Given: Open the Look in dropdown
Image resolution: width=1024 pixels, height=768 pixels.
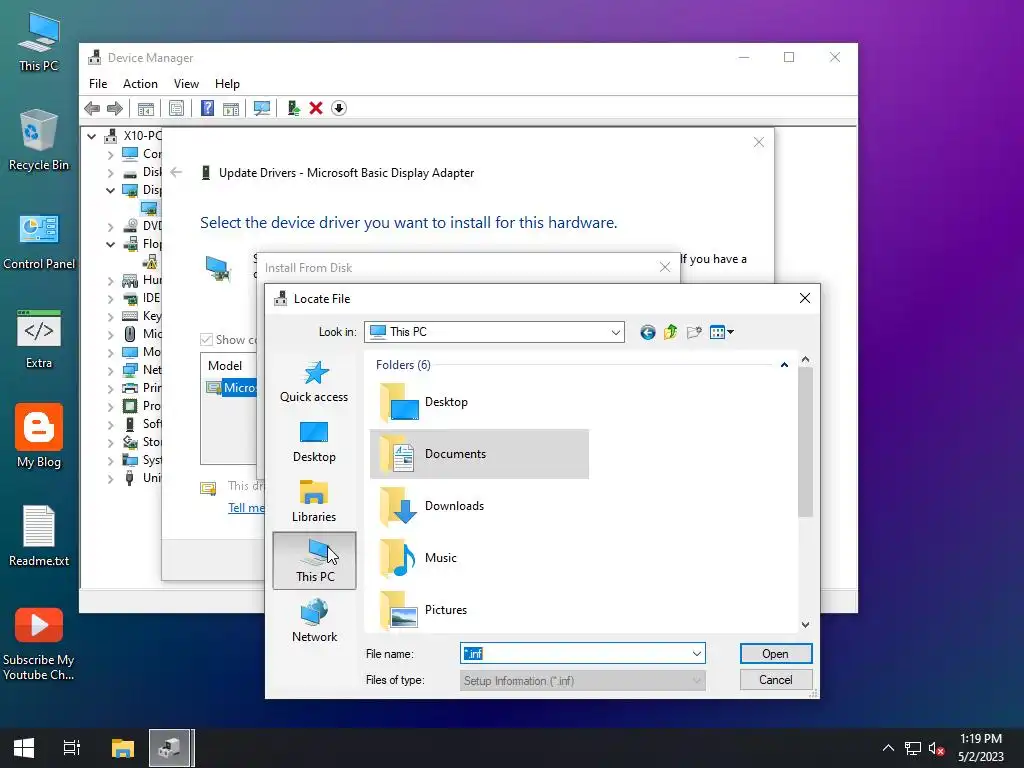Looking at the screenshot, I should [x=615, y=332].
